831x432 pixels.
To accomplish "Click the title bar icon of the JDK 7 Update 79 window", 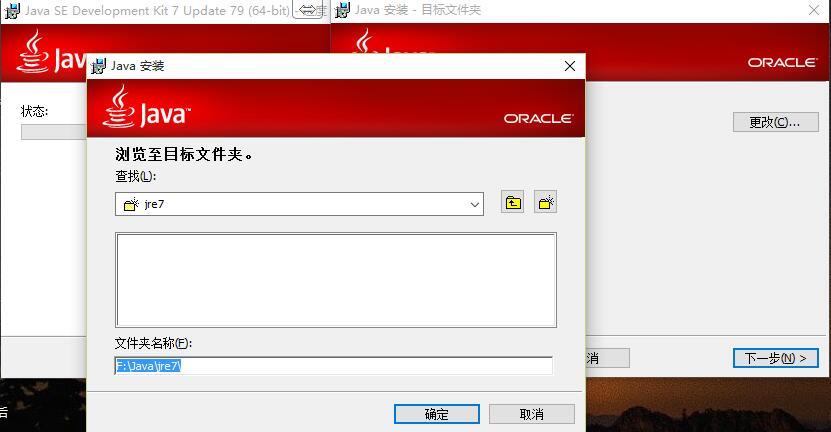I will [12, 11].
